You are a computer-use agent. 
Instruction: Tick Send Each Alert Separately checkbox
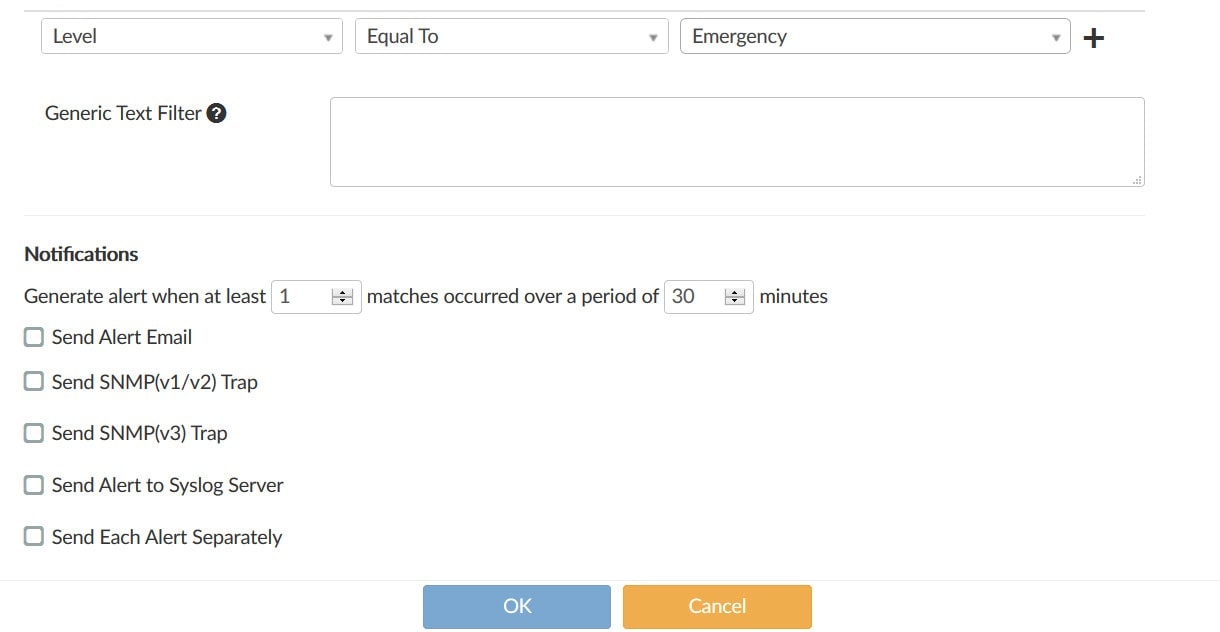[x=34, y=537]
